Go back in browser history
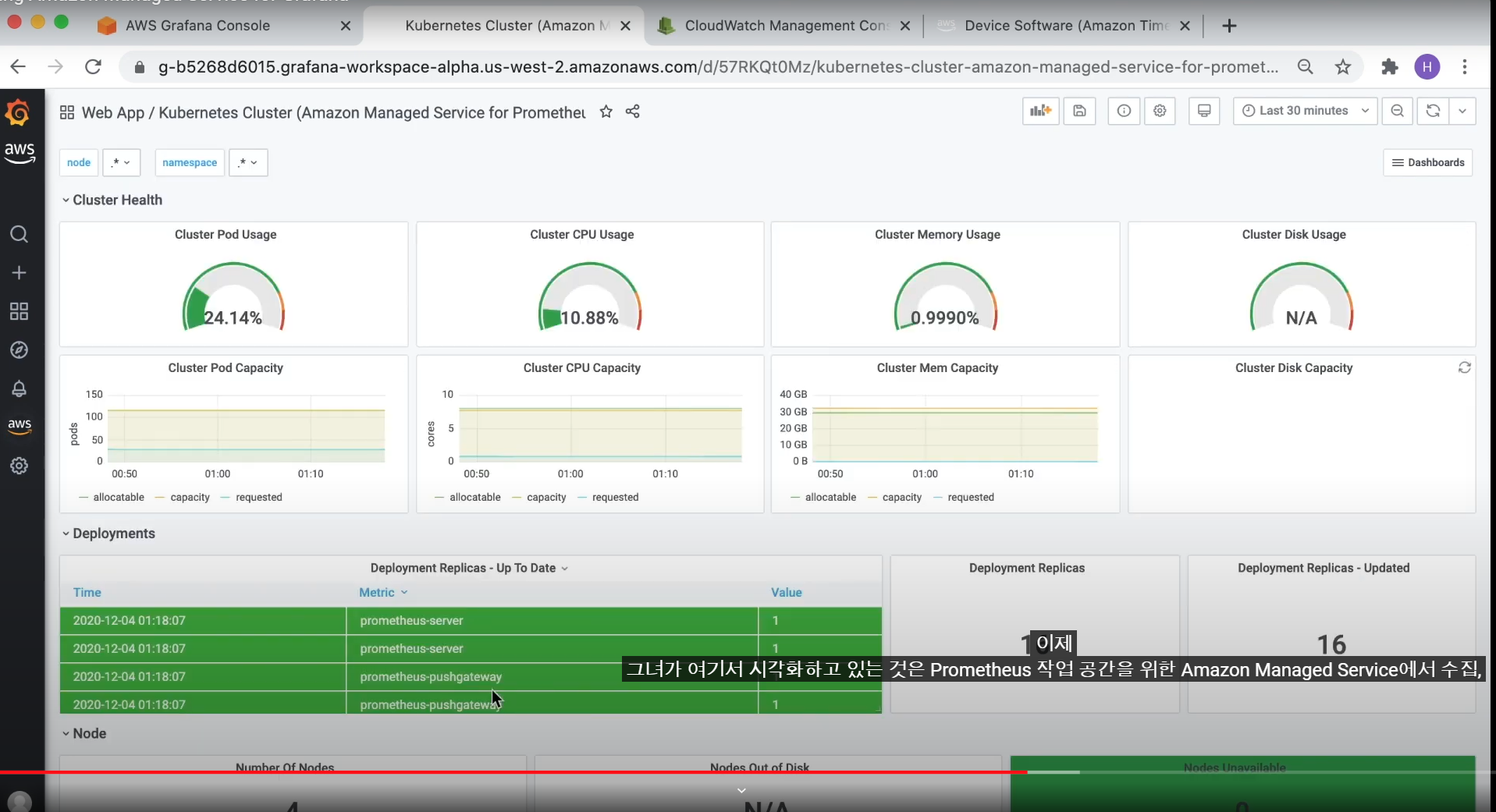Viewport: 1496px width, 812px height. click(18, 67)
